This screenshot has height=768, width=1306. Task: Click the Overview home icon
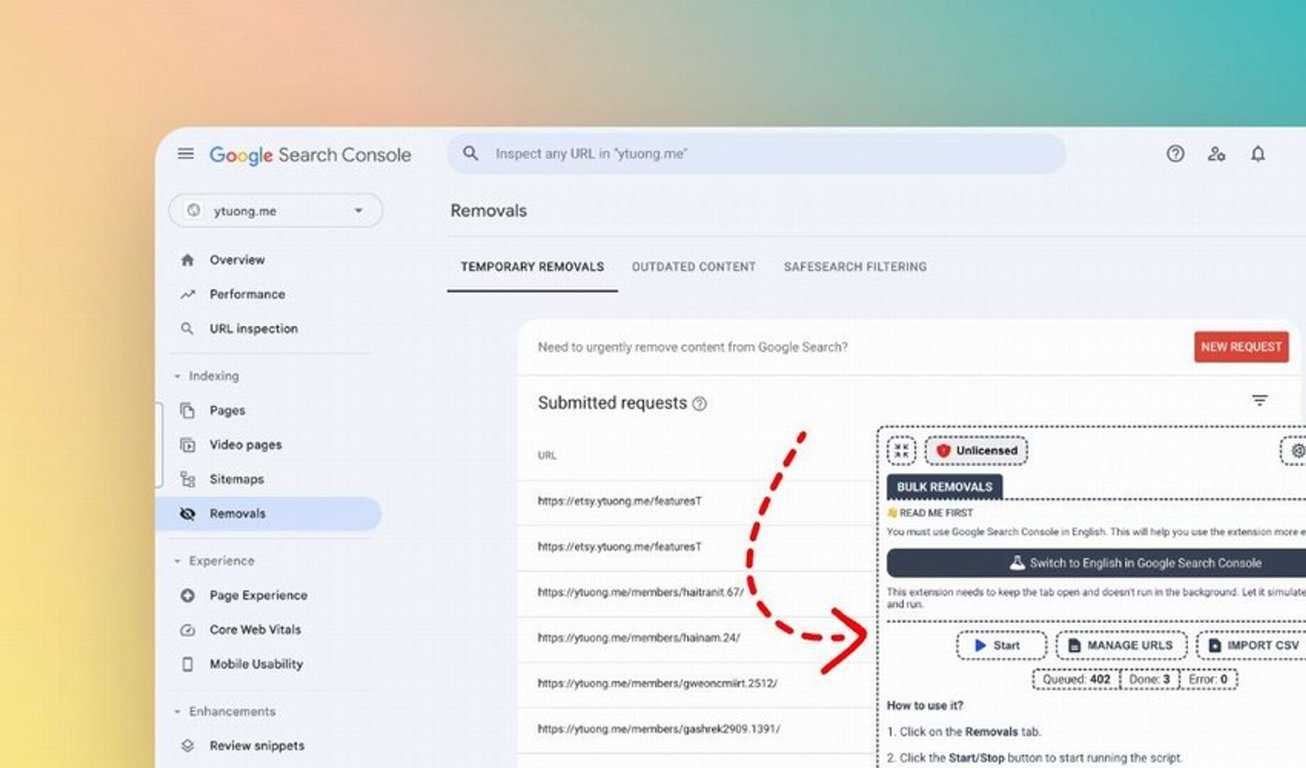pos(187,260)
